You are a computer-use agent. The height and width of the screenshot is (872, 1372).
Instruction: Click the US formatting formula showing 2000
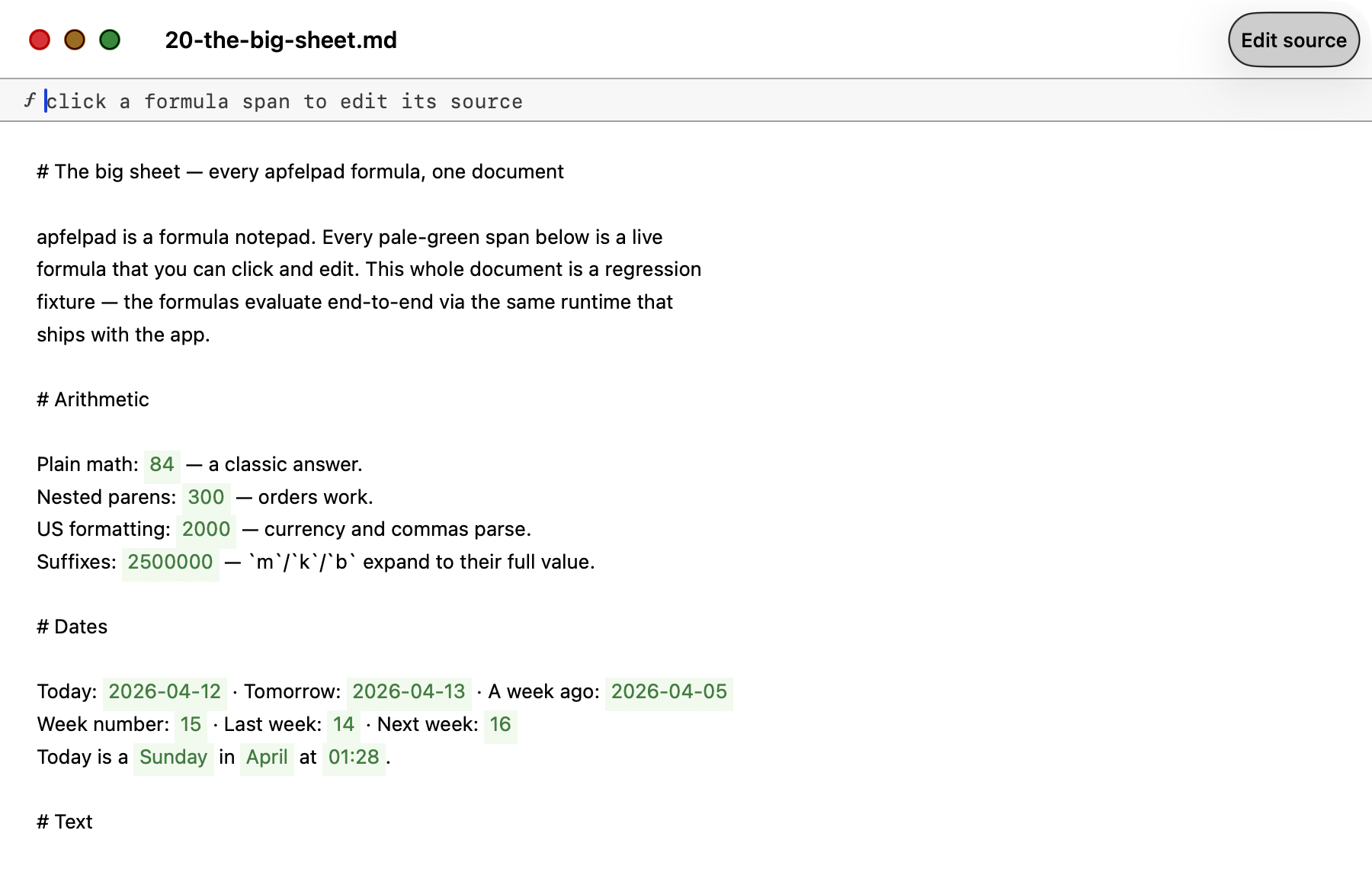(x=206, y=529)
